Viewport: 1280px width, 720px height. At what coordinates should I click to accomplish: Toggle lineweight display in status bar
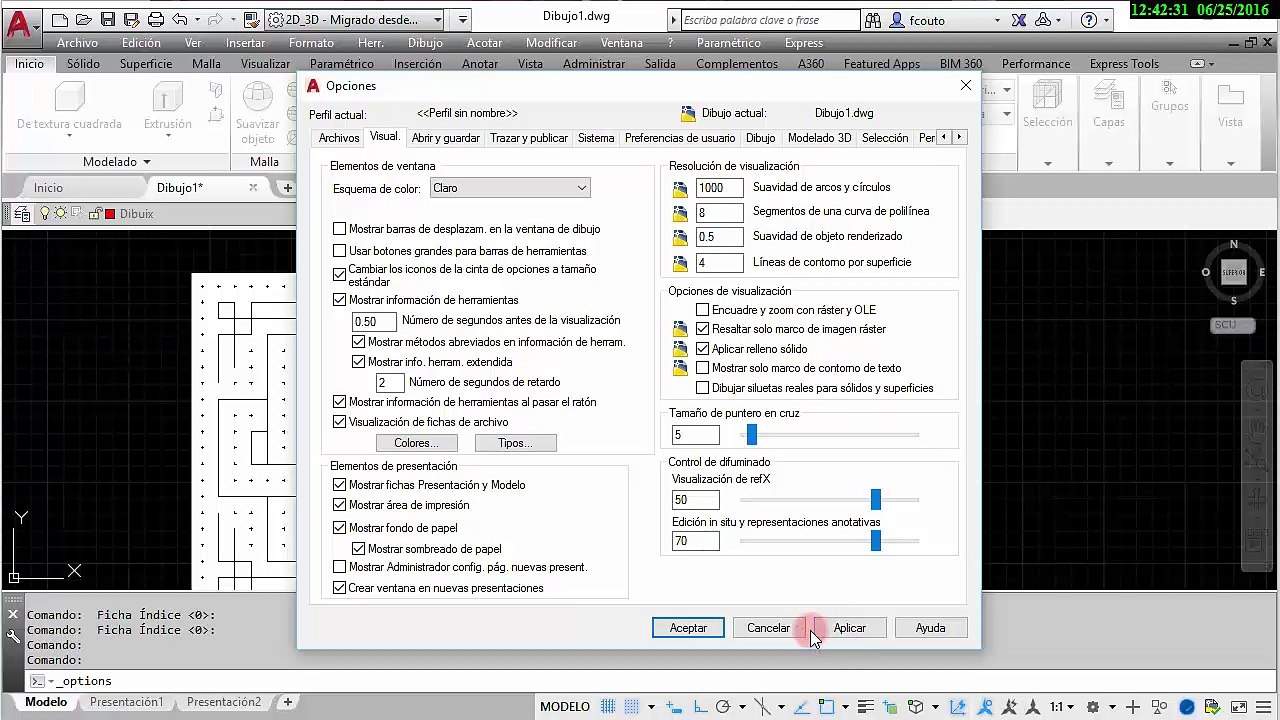(866, 707)
